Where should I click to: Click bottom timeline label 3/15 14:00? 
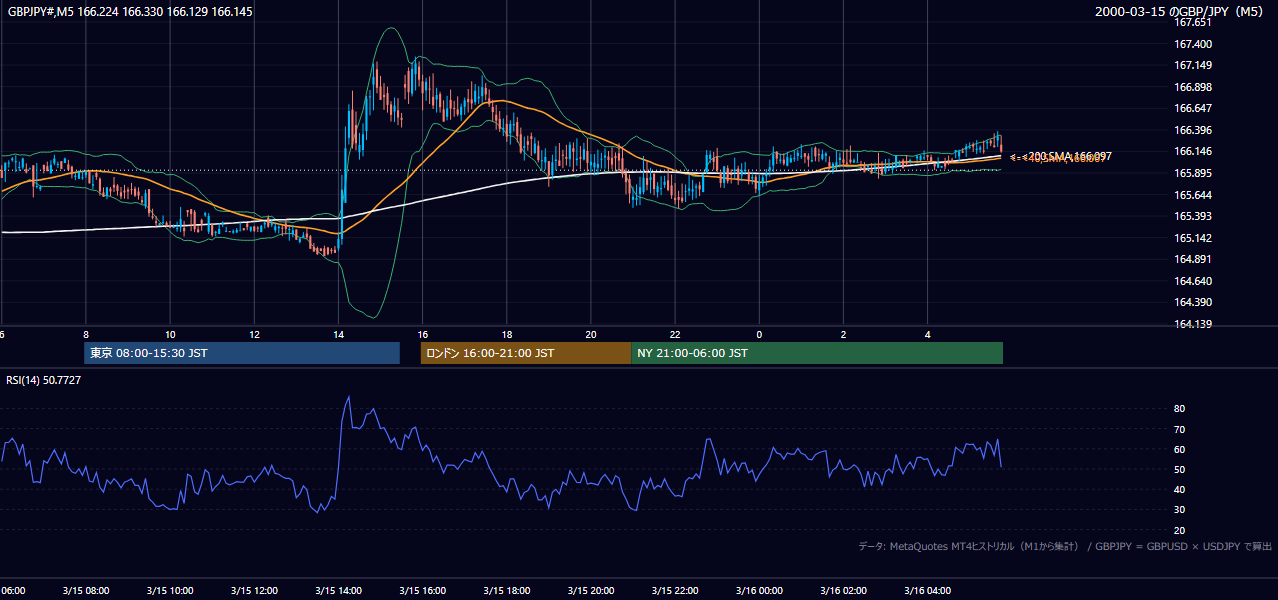(x=338, y=590)
